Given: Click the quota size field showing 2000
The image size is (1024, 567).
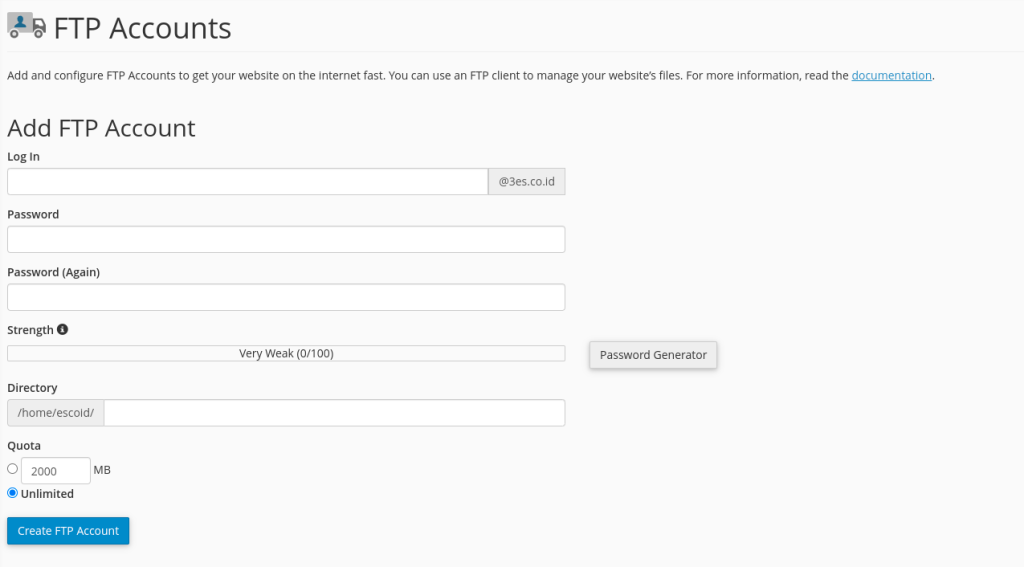Looking at the screenshot, I should (55, 471).
